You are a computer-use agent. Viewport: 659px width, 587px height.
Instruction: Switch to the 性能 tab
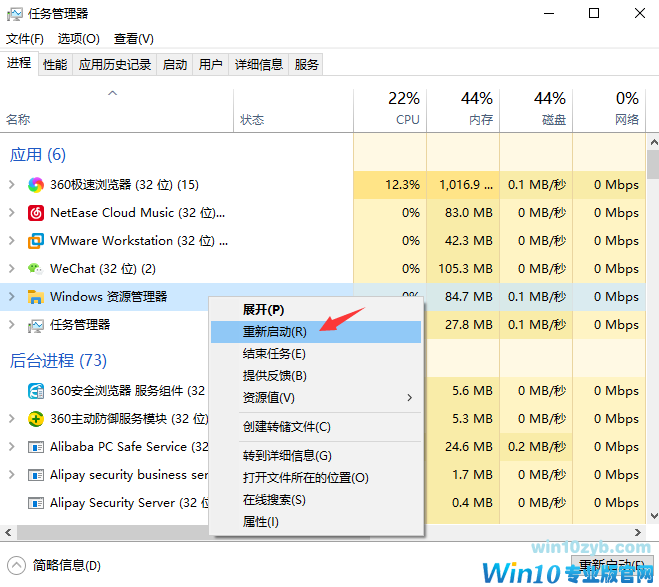click(x=55, y=65)
